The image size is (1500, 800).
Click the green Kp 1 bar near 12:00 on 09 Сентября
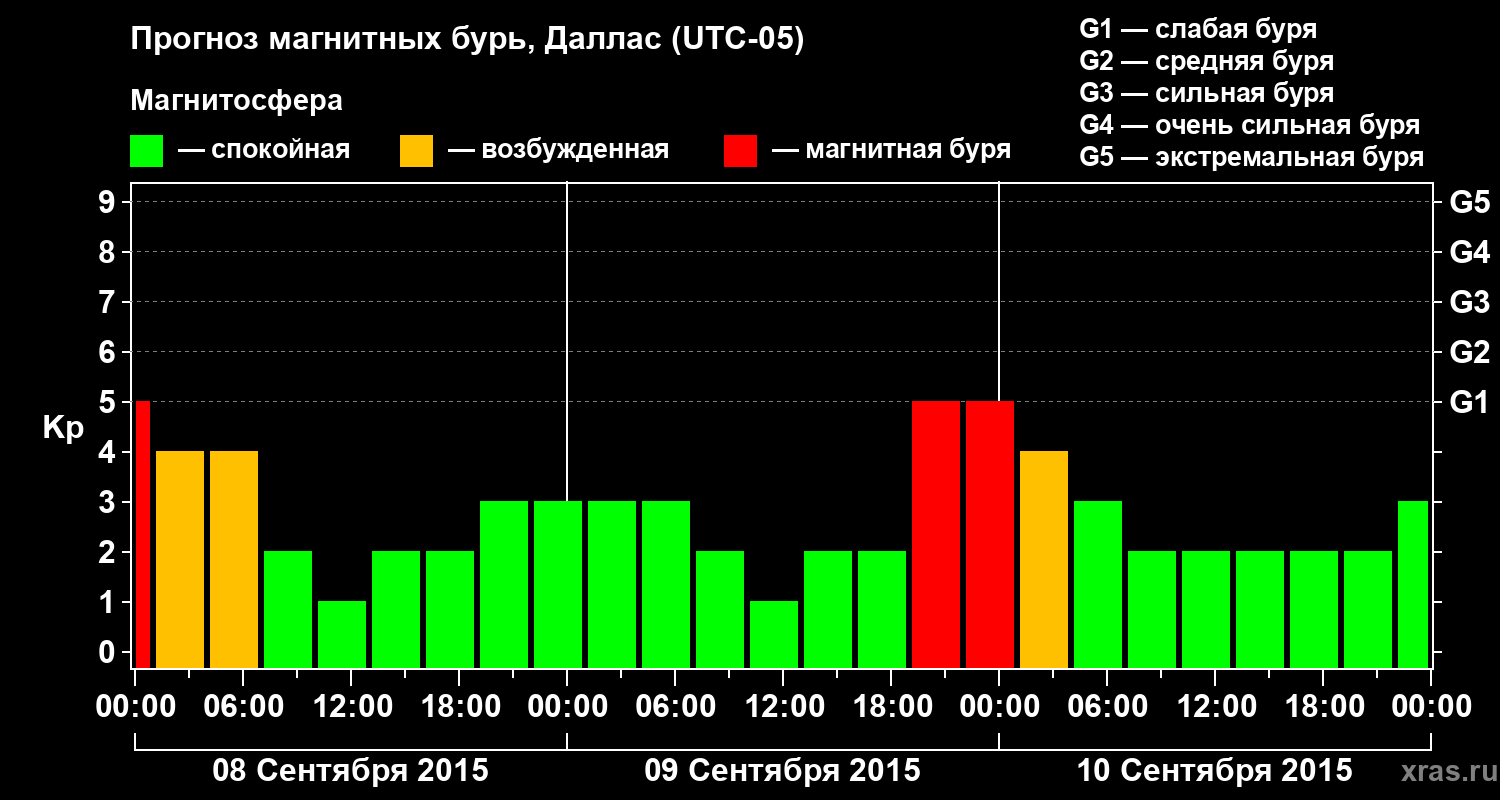click(774, 634)
